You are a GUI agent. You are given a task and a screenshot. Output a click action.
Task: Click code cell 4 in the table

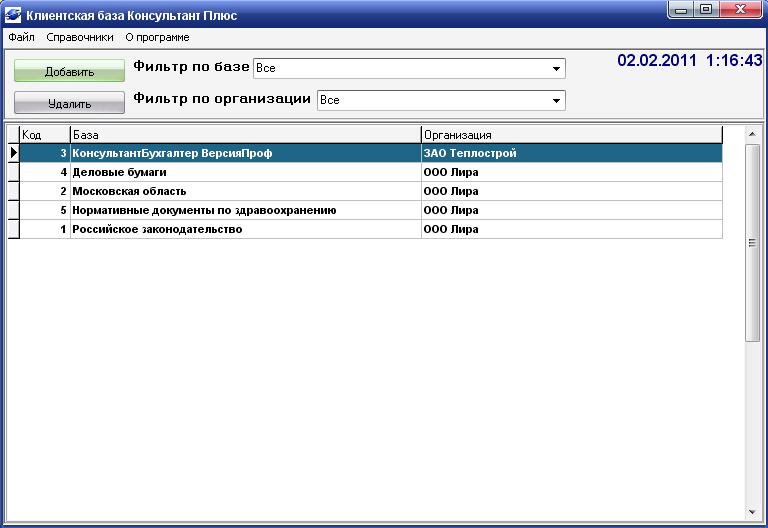point(45,172)
